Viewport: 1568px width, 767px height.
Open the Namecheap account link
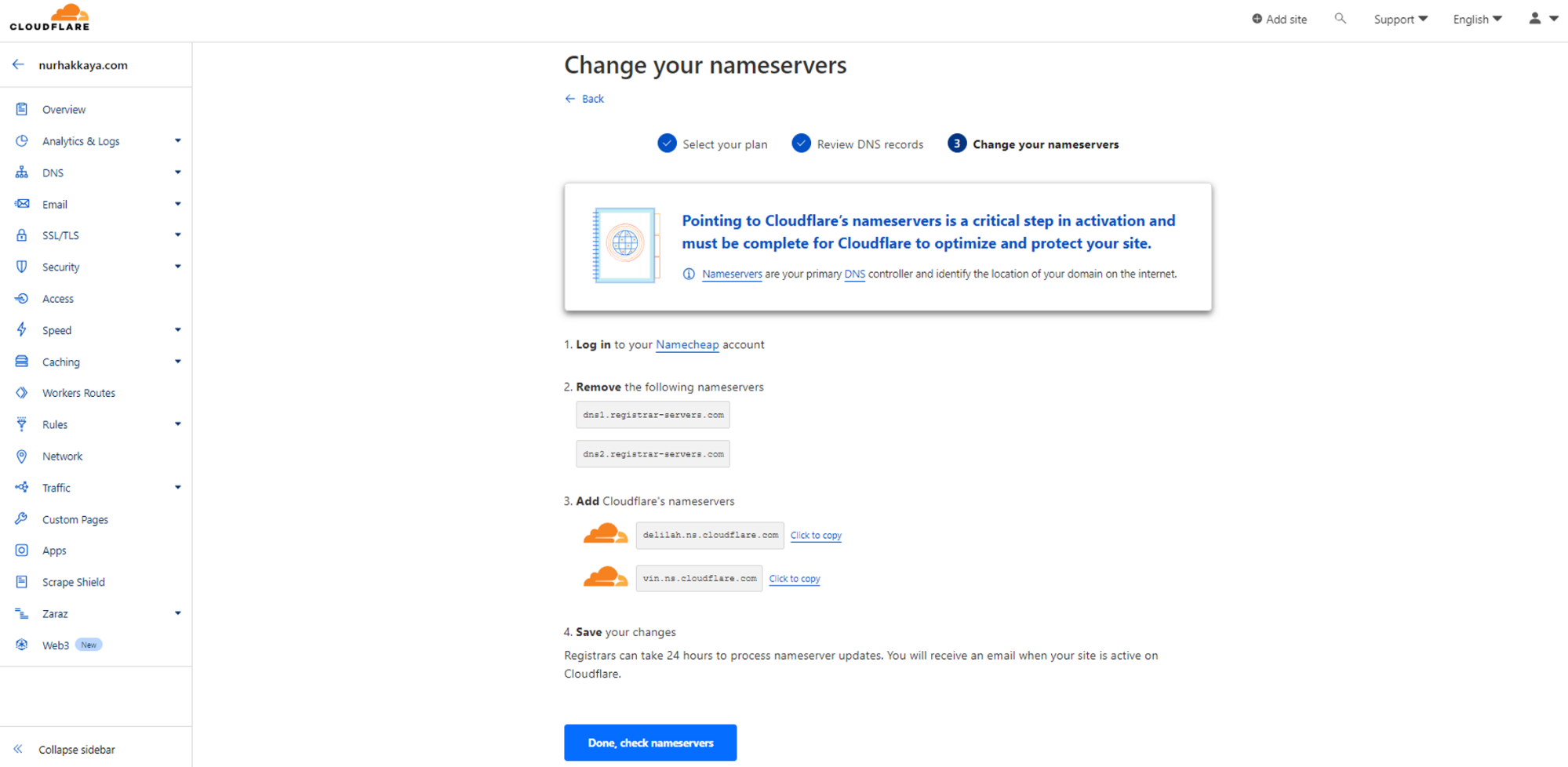[687, 344]
